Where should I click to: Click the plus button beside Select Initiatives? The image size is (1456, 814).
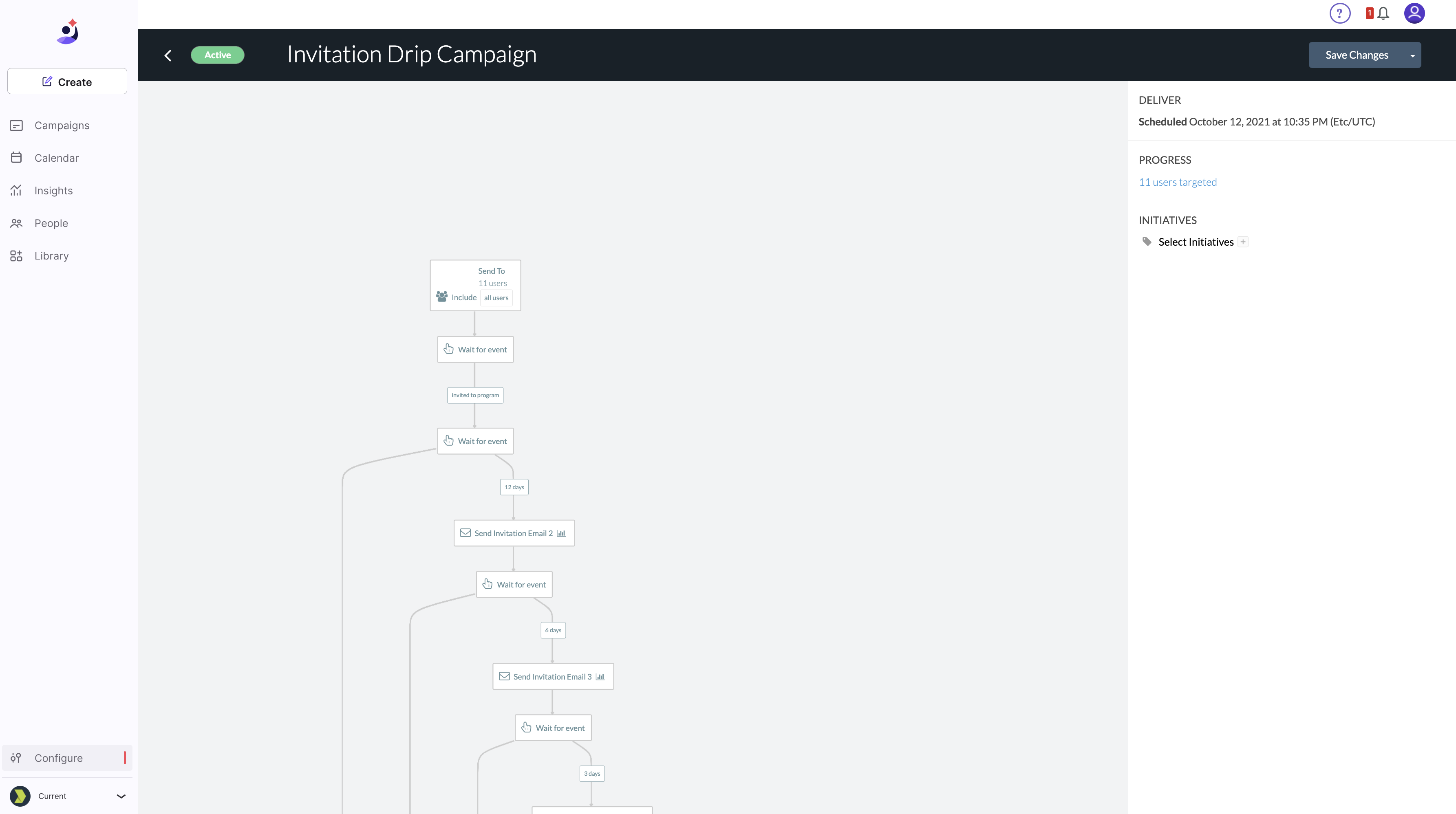click(1243, 242)
